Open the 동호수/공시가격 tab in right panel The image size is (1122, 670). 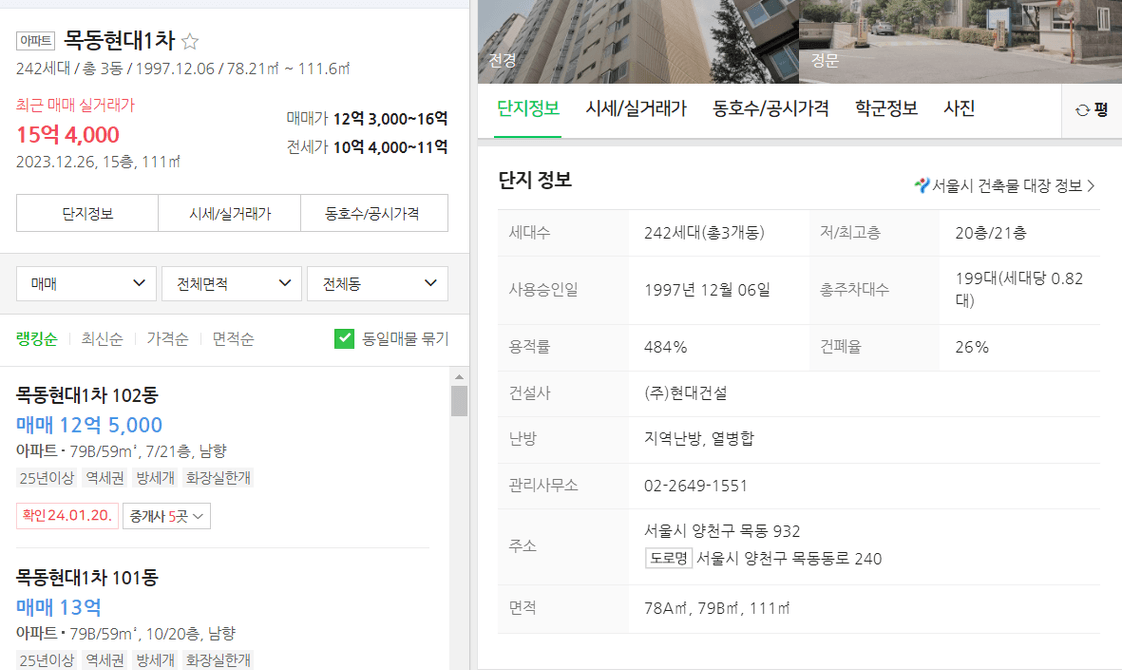click(771, 109)
